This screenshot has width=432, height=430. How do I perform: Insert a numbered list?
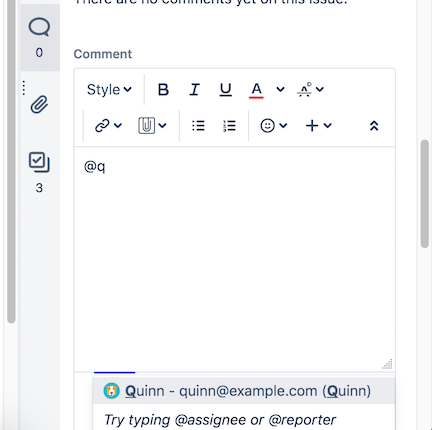229,126
